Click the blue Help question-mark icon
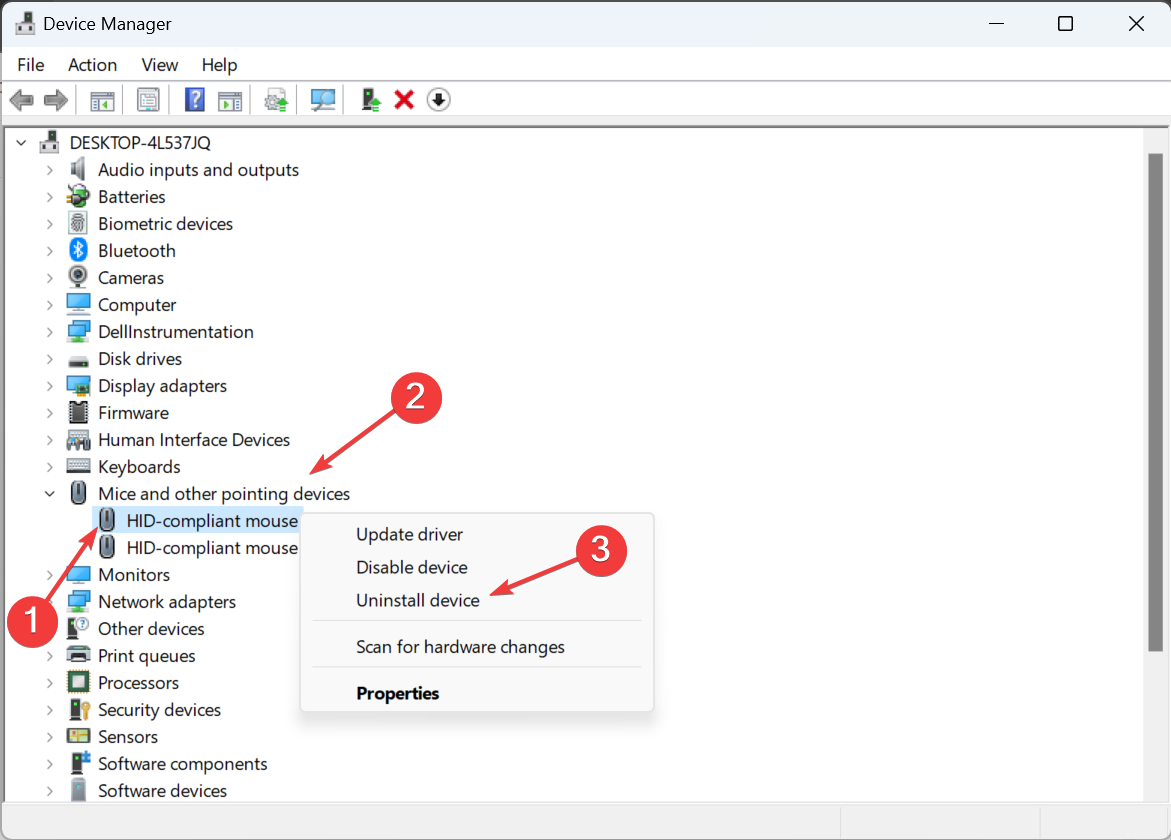The width and height of the screenshot is (1171, 840). (x=194, y=99)
